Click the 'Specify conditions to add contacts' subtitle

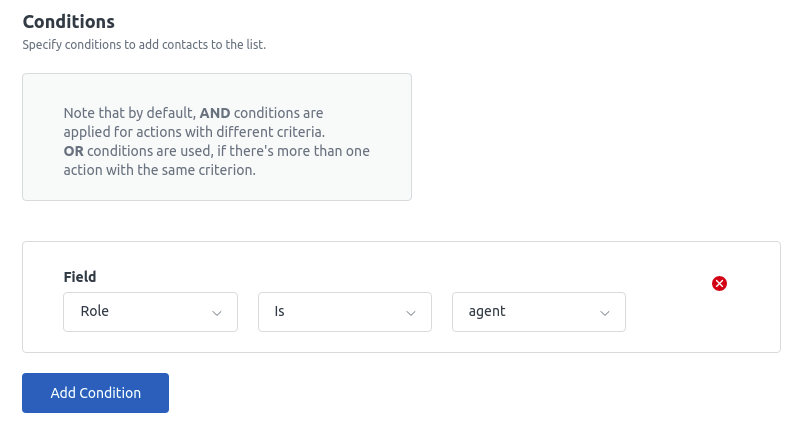144,44
